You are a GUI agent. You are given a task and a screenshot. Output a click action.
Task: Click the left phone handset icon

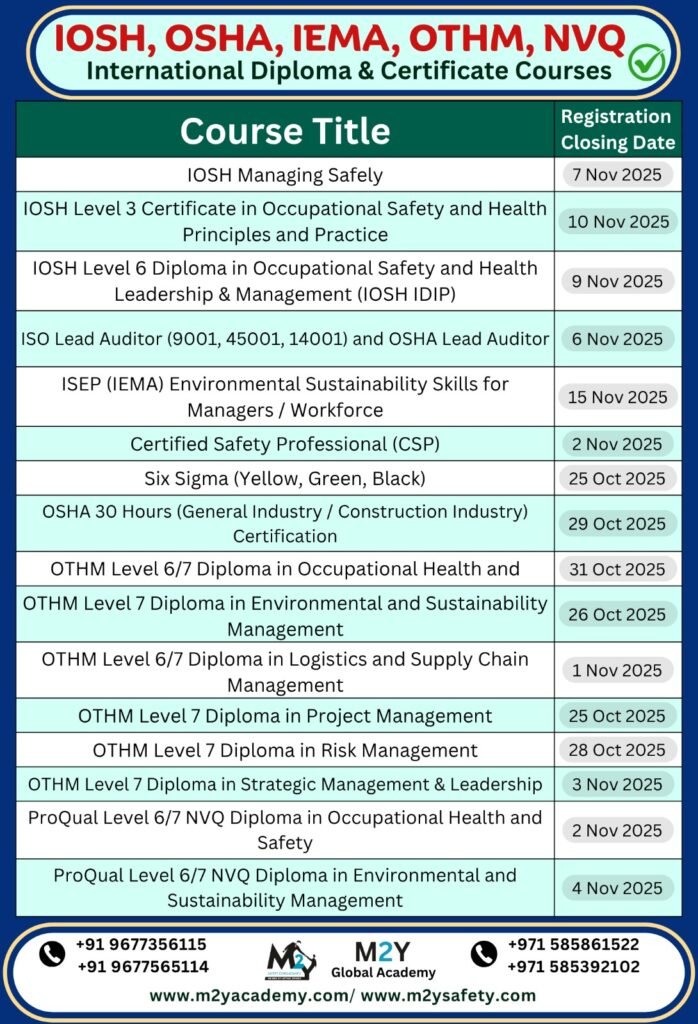(52, 955)
